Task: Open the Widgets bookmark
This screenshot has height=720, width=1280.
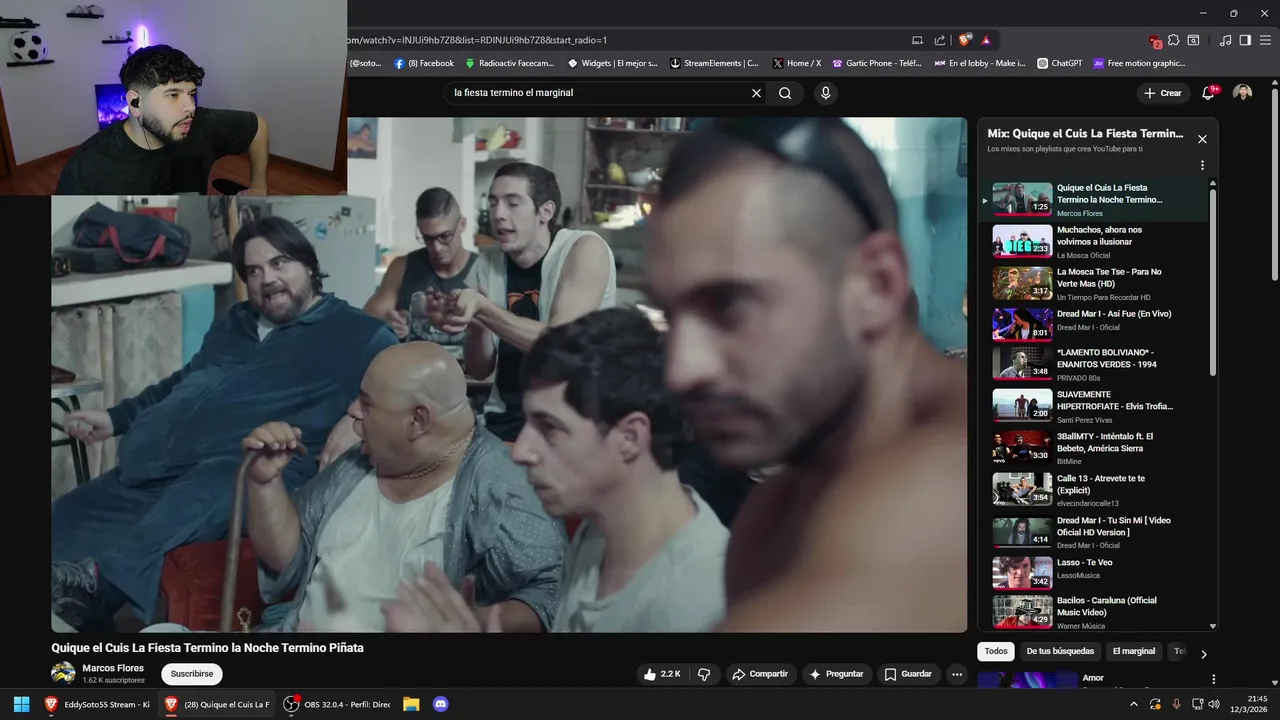Action: tap(613, 63)
